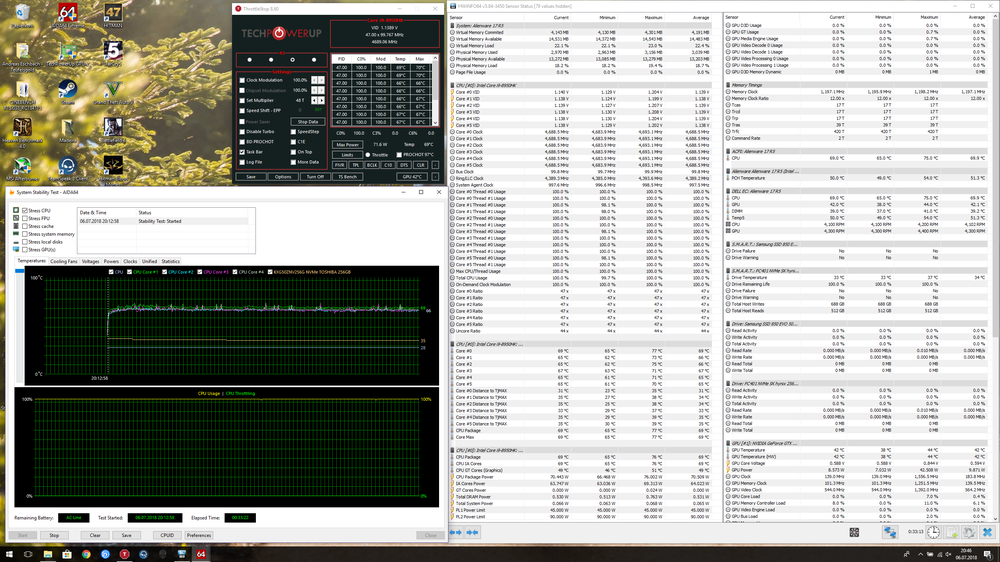Open the Statistics tab
Viewport: 1000px width, 562px height.
170,261
